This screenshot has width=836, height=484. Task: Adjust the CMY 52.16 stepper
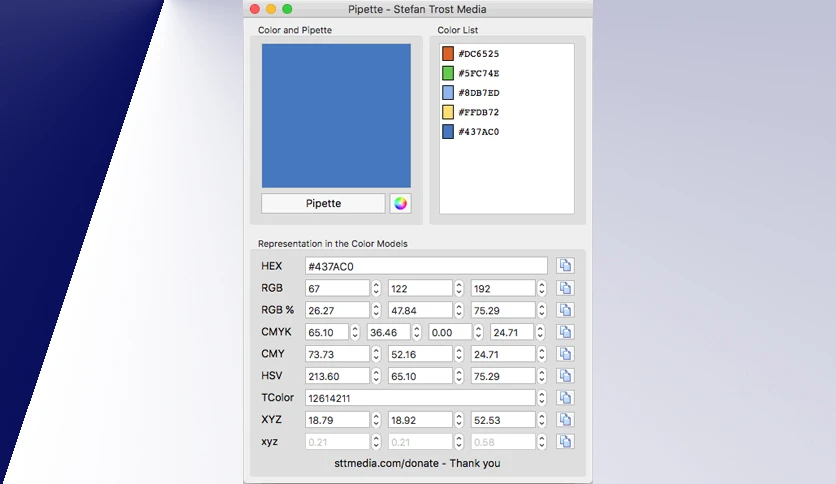pos(459,354)
